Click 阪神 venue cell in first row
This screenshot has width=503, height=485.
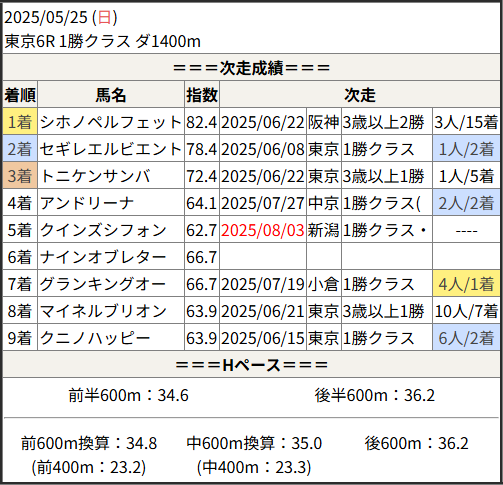click(323, 122)
